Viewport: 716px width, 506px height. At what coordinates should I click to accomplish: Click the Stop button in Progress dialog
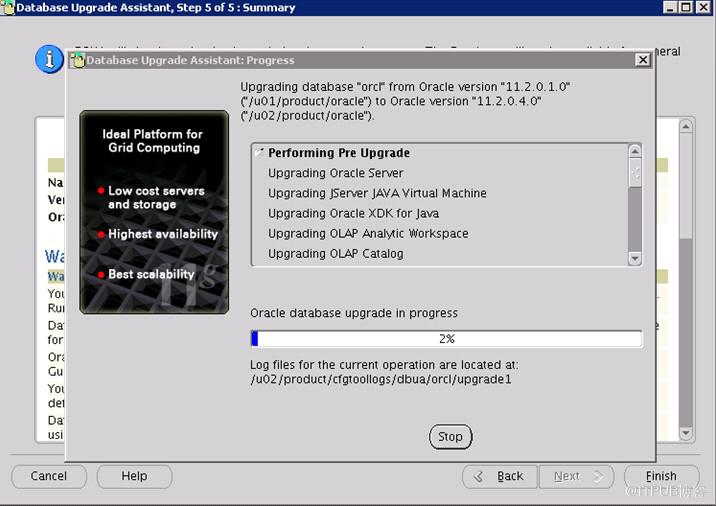450,437
